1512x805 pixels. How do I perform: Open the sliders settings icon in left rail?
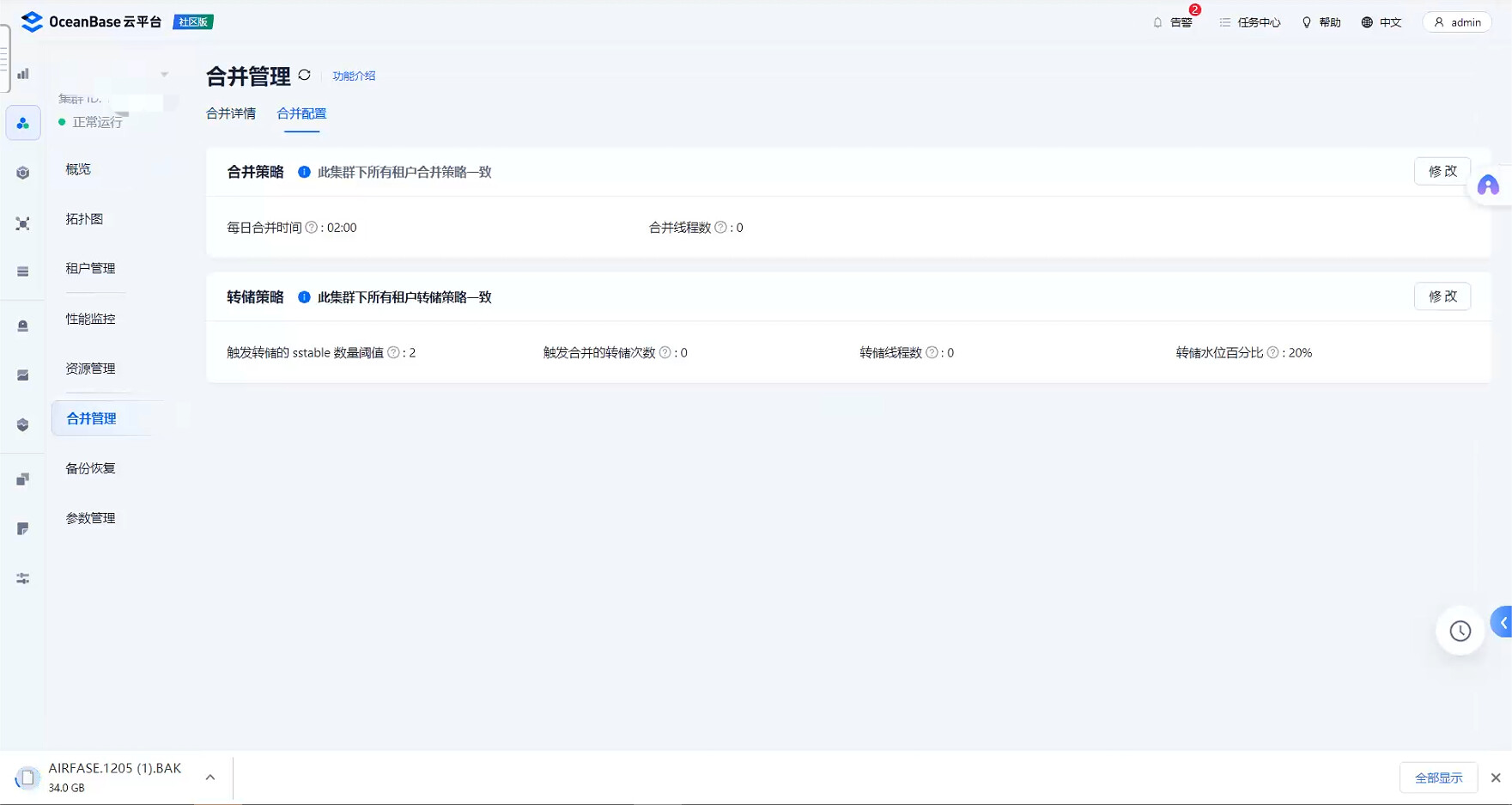tap(23, 579)
